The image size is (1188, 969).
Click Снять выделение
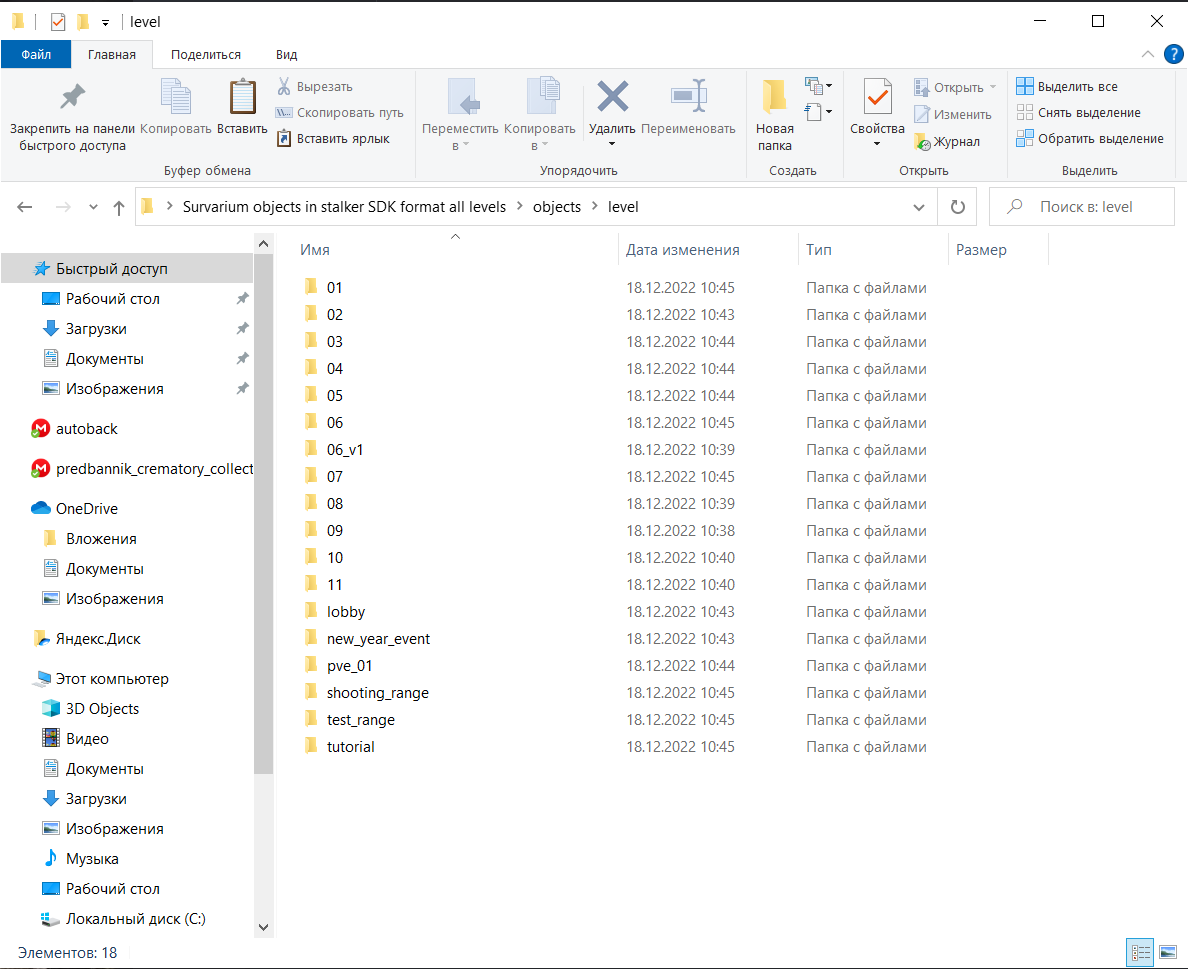[x=1078, y=112]
